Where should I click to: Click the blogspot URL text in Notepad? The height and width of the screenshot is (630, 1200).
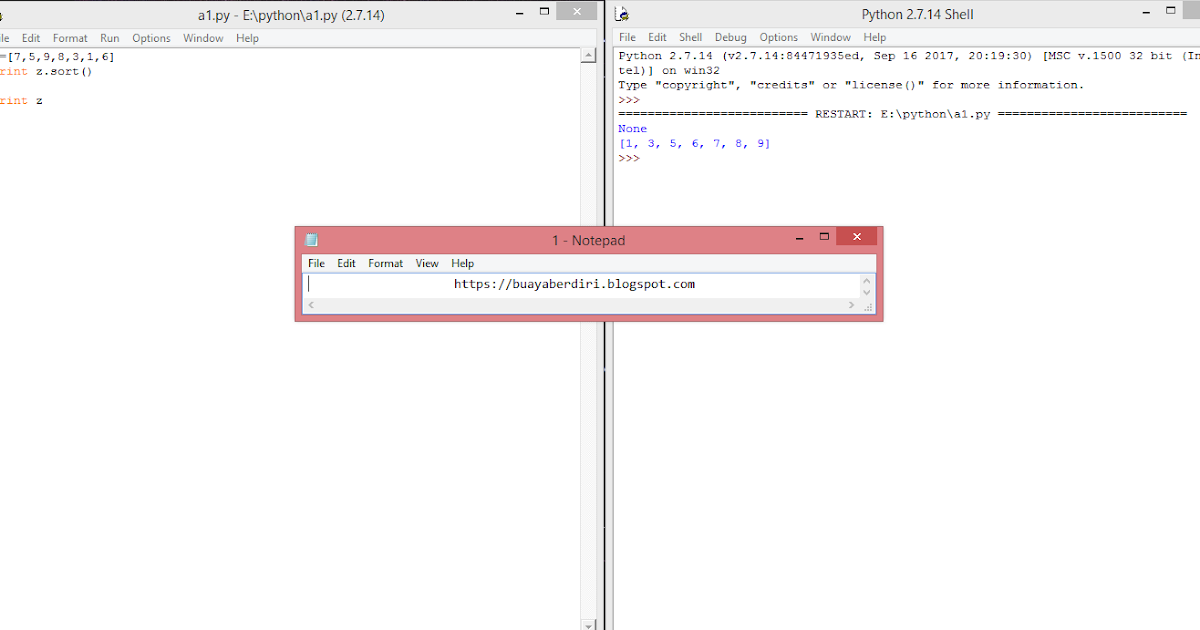[576, 283]
